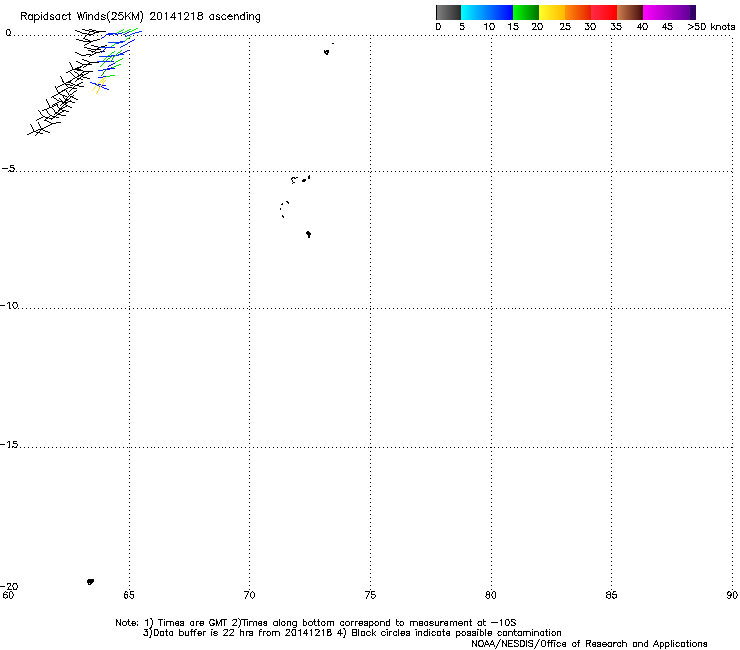The height and width of the screenshot is (650, 740).
Task: Click longitude label '80' on bottom axis
Action: tap(491, 595)
